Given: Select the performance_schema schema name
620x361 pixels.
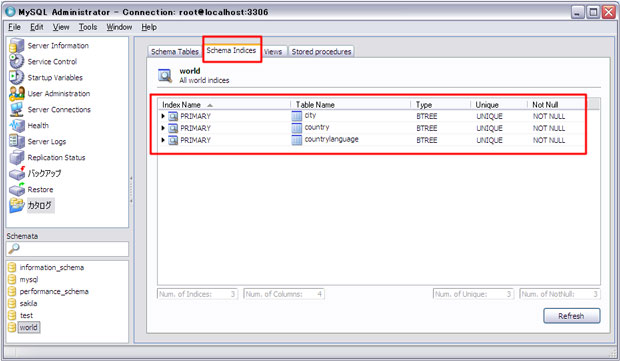Looking at the screenshot, I should click(54, 291).
